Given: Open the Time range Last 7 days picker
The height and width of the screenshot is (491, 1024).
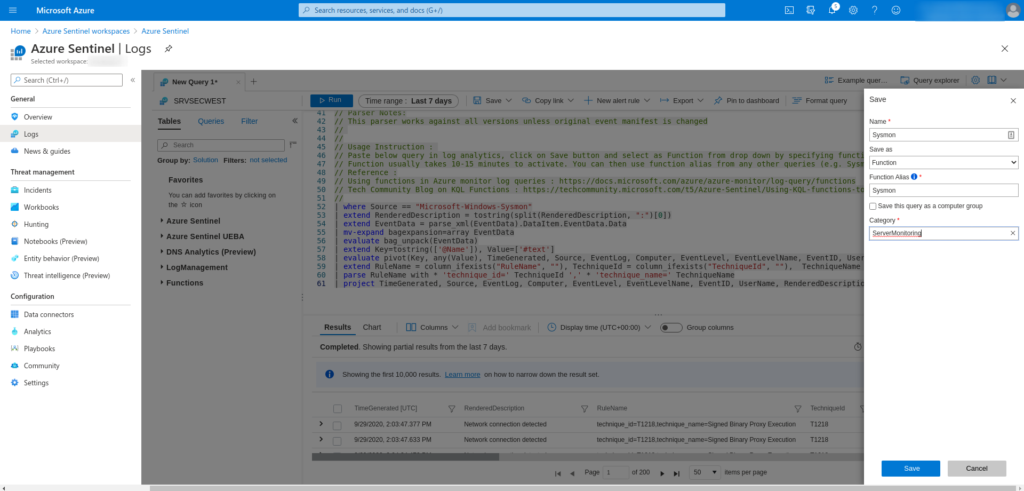Looking at the screenshot, I should tap(408, 101).
